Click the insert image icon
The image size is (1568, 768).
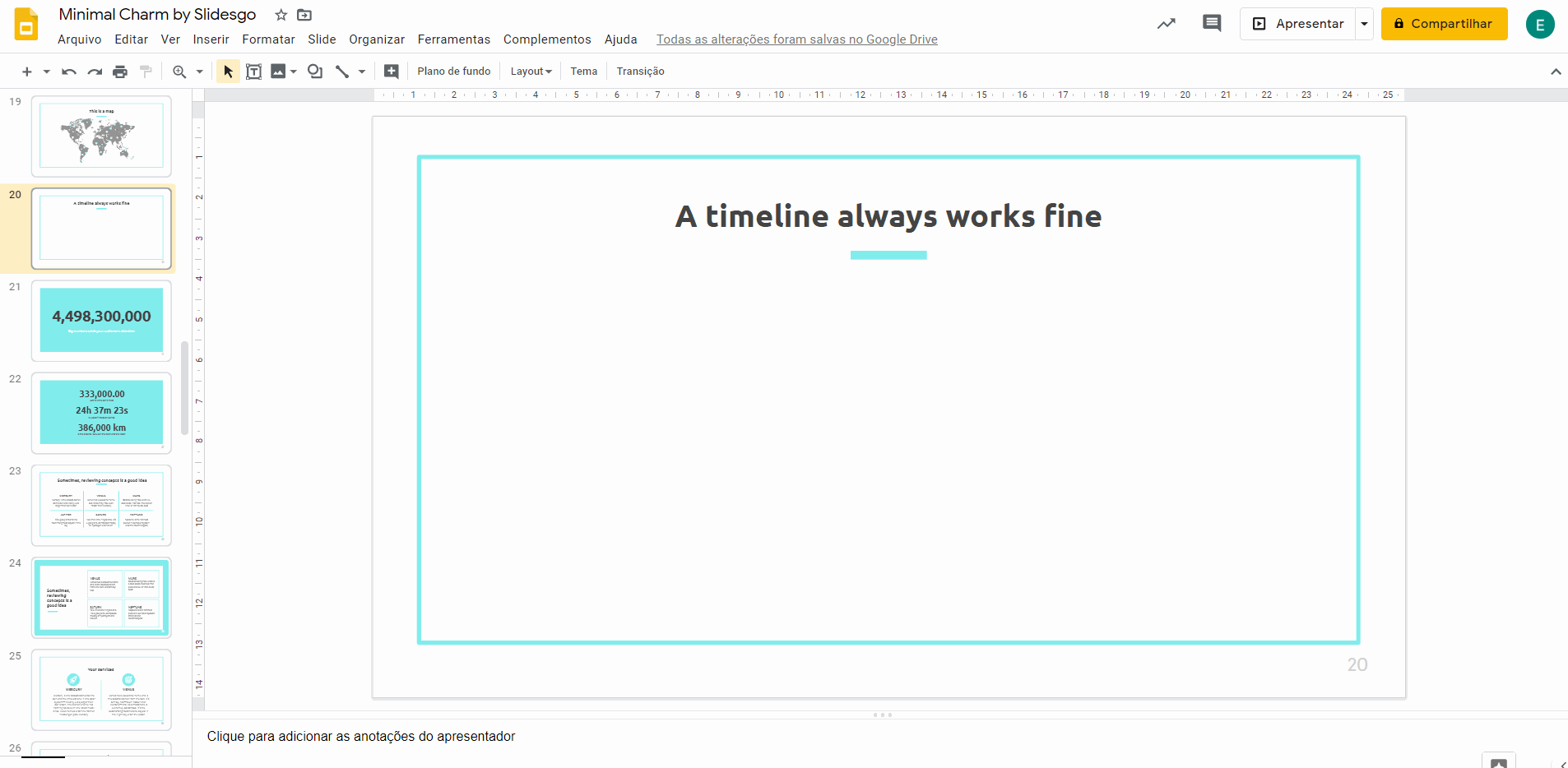point(278,72)
